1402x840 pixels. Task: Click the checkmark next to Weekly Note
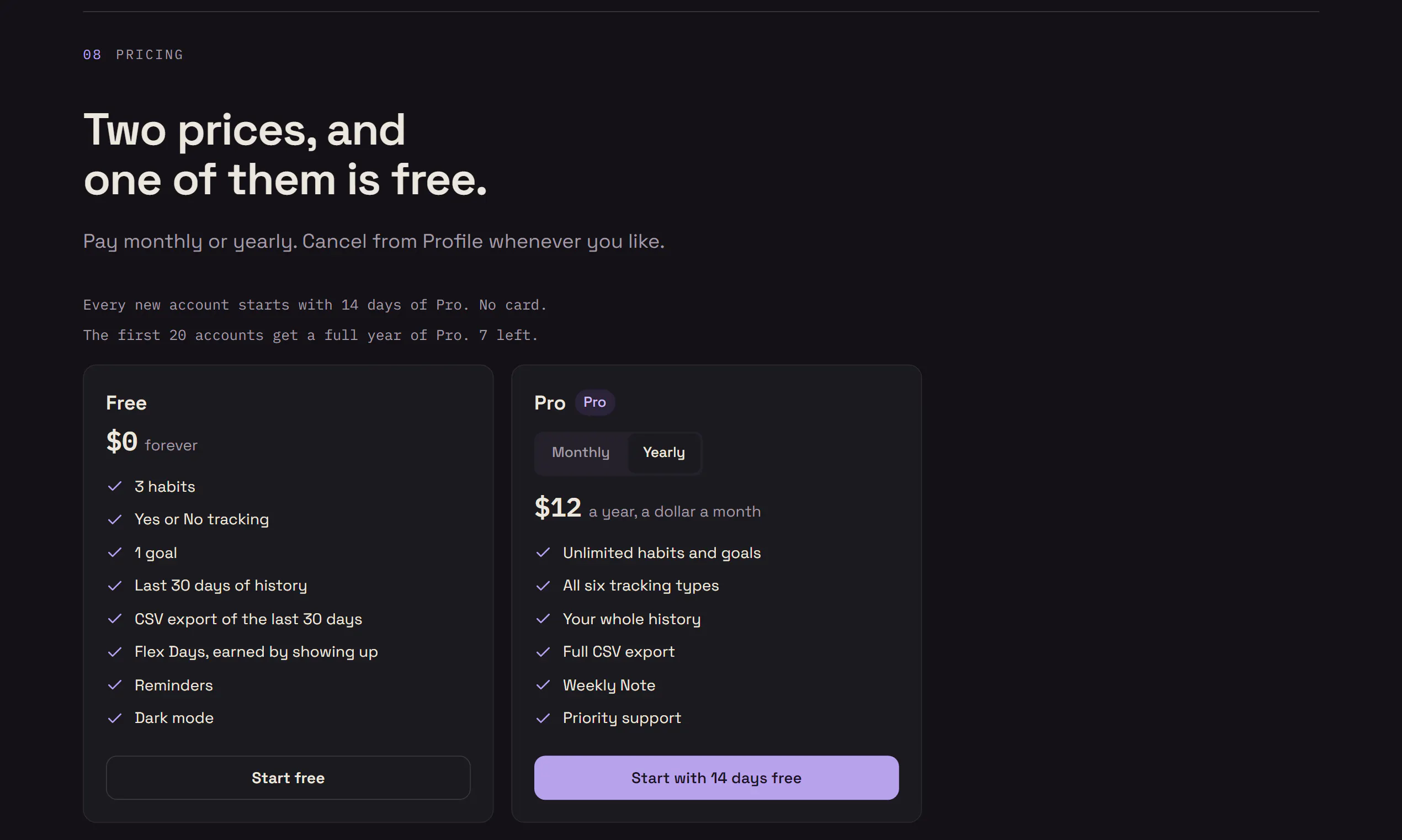pyautogui.click(x=543, y=685)
